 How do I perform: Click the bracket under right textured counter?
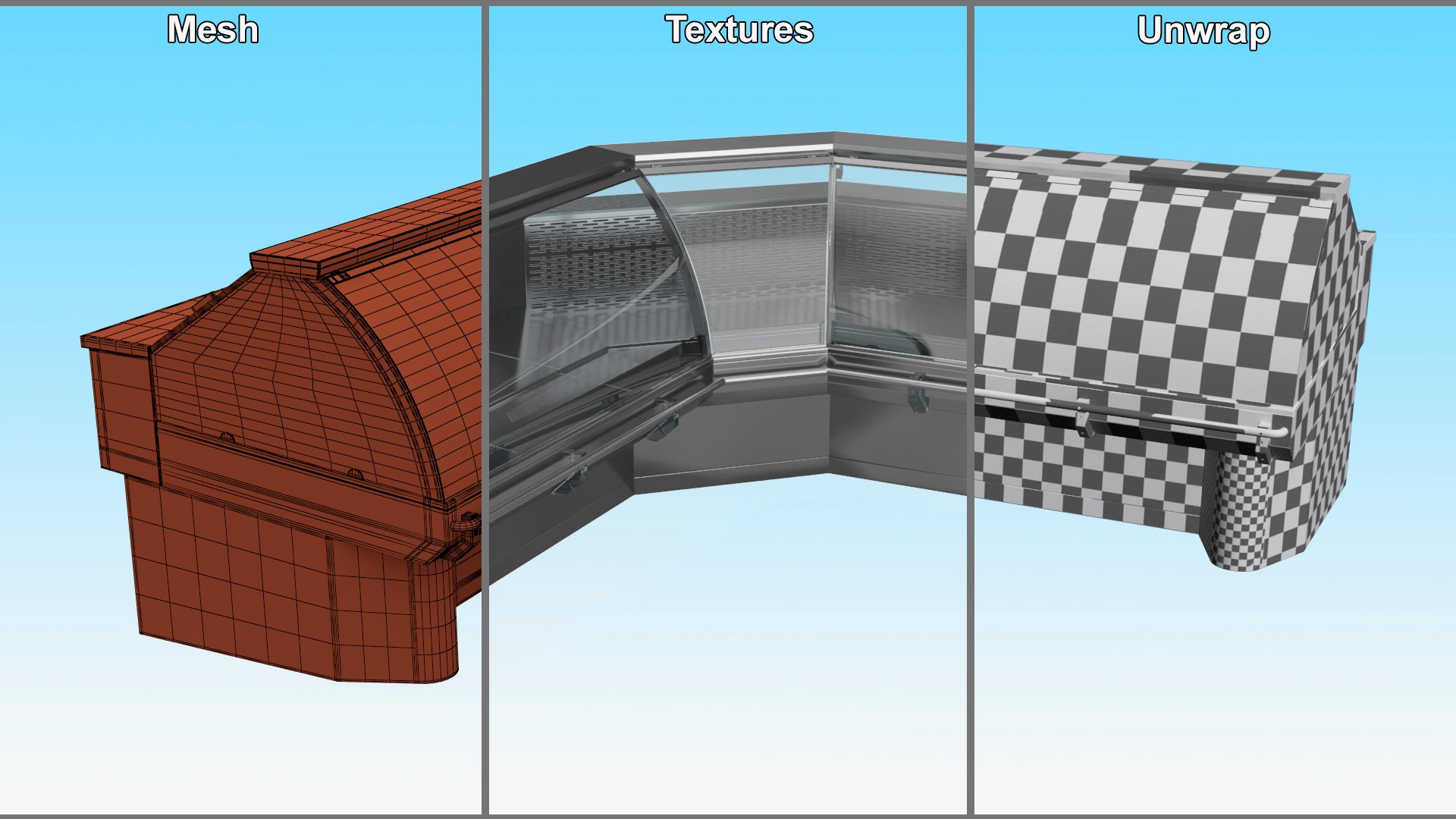coord(917,399)
